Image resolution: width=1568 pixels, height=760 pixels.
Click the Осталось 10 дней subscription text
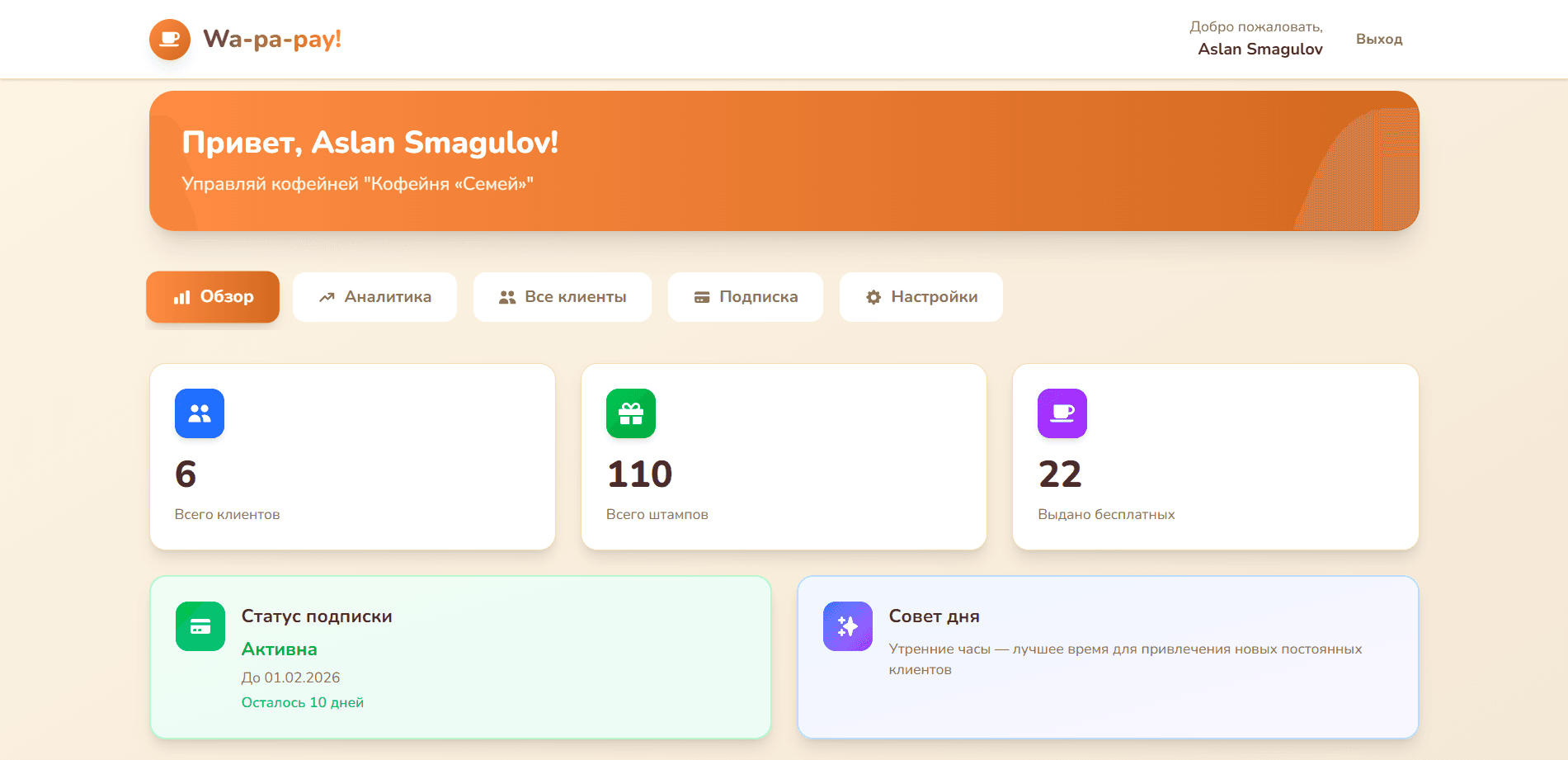[303, 702]
